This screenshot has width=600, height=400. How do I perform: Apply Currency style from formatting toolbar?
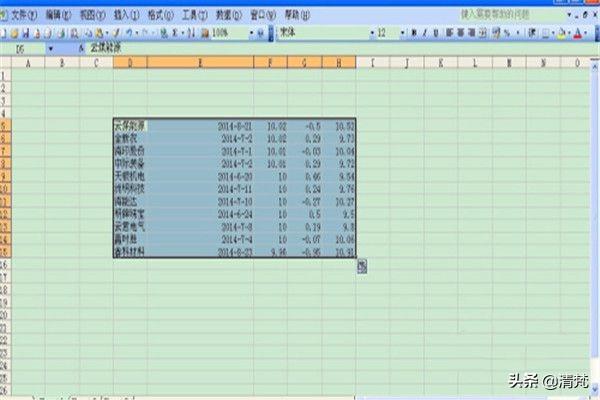tap(496, 33)
